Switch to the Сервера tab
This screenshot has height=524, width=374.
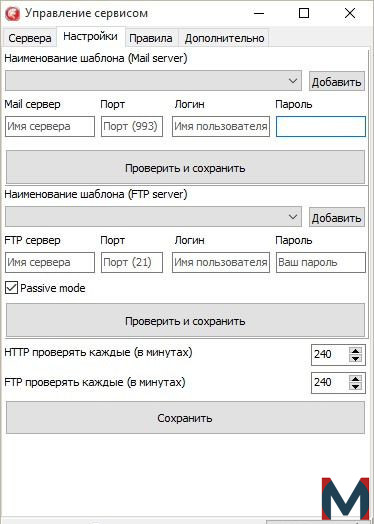pos(30,38)
